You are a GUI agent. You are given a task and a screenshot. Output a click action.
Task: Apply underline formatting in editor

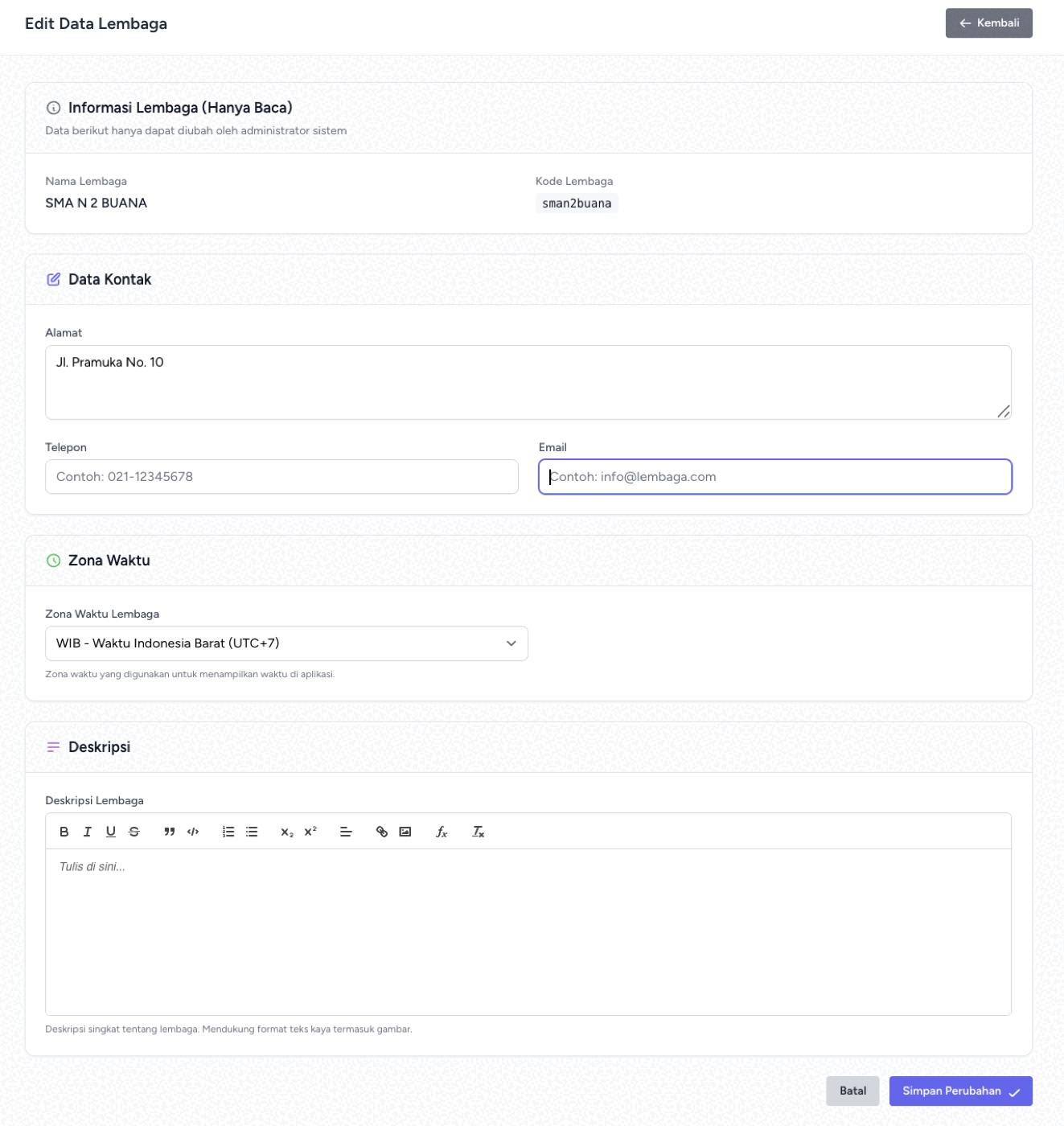click(111, 832)
